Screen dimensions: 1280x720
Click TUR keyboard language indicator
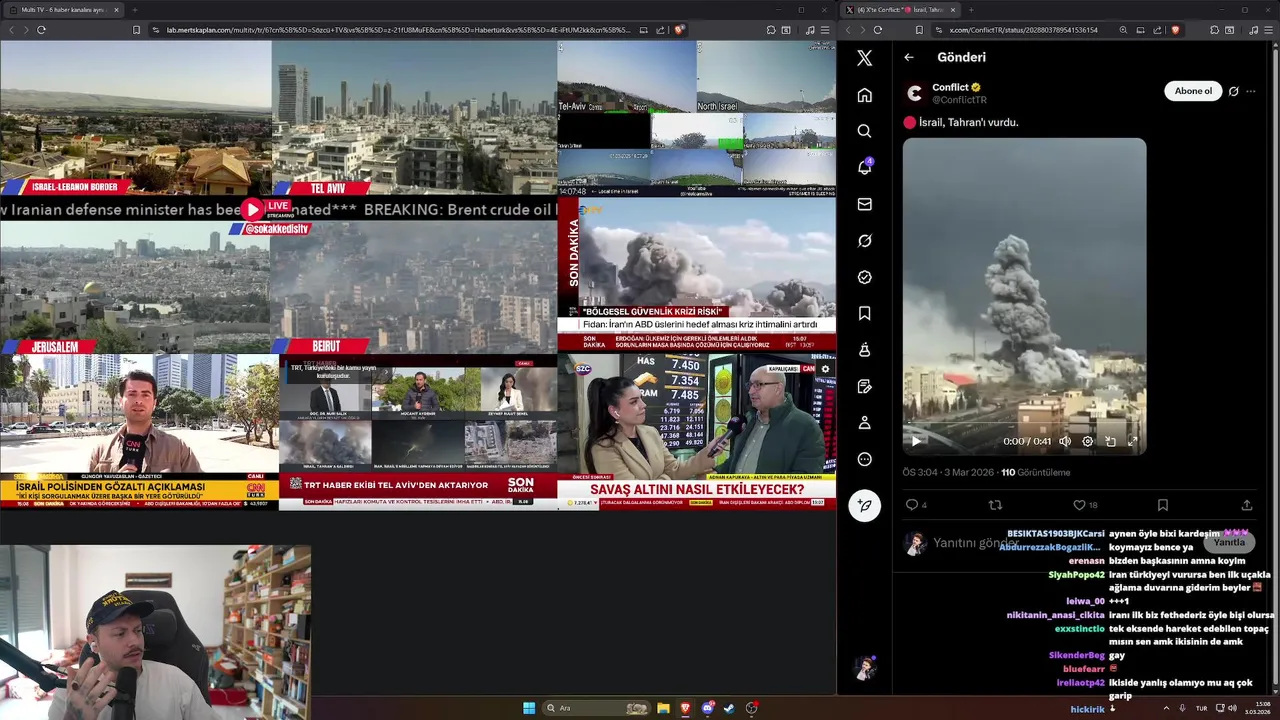click(1202, 708)
